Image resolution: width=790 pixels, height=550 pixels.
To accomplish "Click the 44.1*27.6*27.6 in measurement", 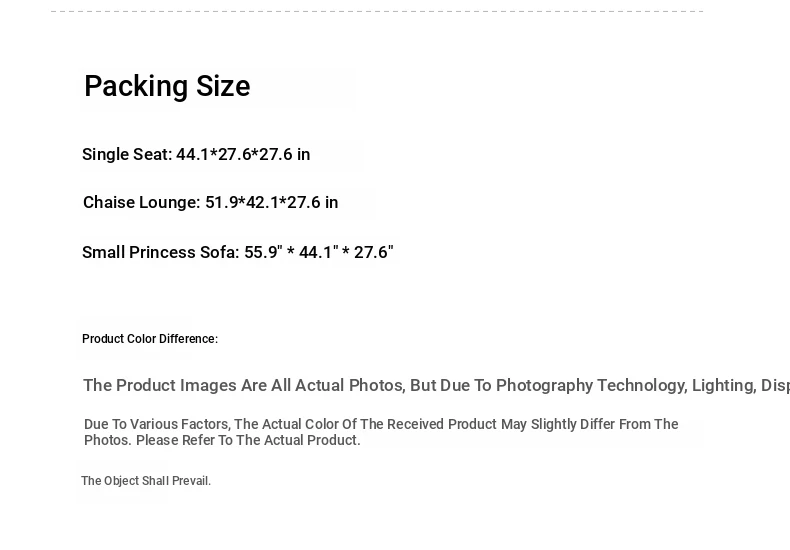I will pyautogui.click(x=243, y=155).
